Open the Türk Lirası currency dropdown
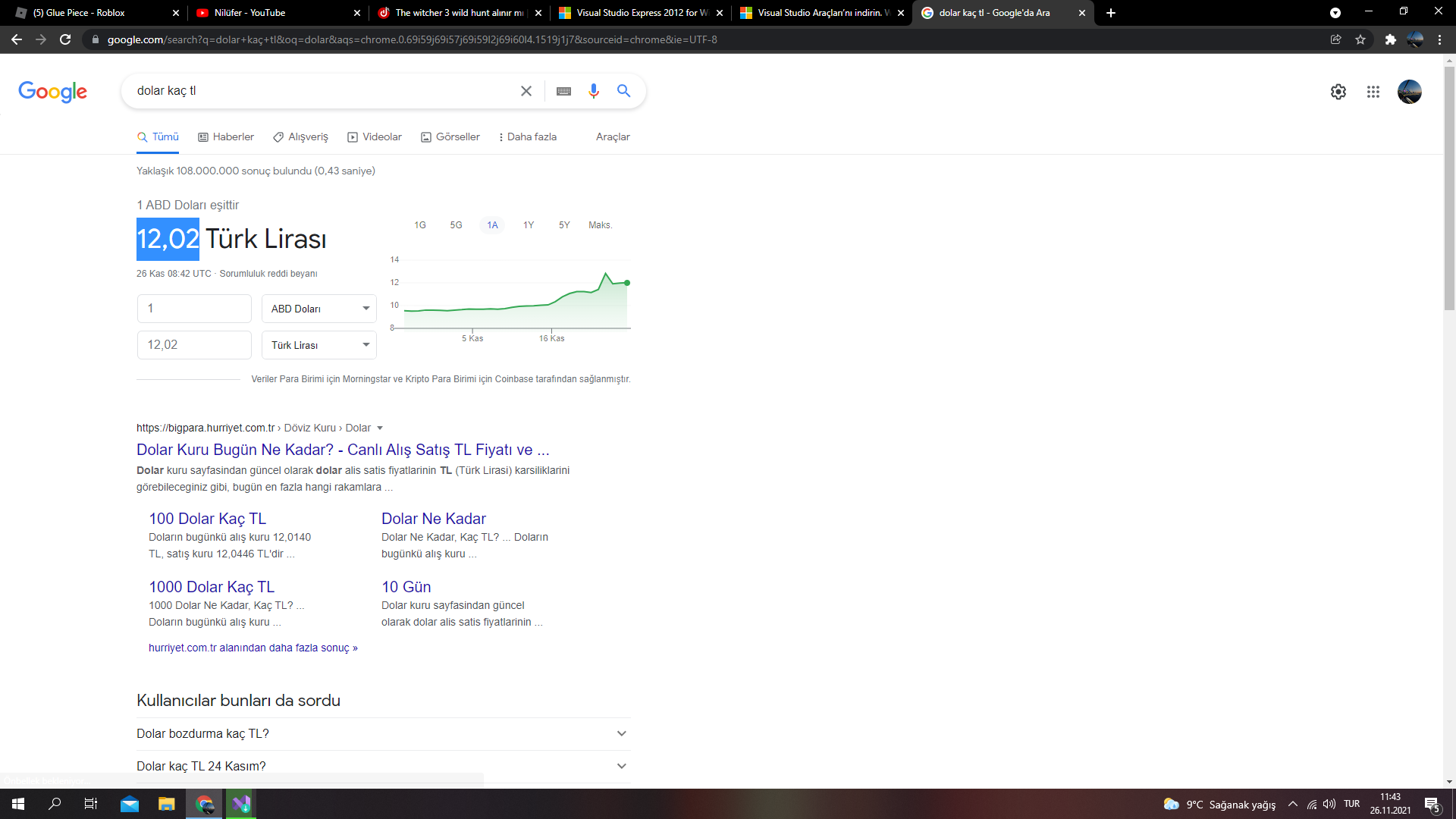 pyautogui.click(x=319, y=345)
